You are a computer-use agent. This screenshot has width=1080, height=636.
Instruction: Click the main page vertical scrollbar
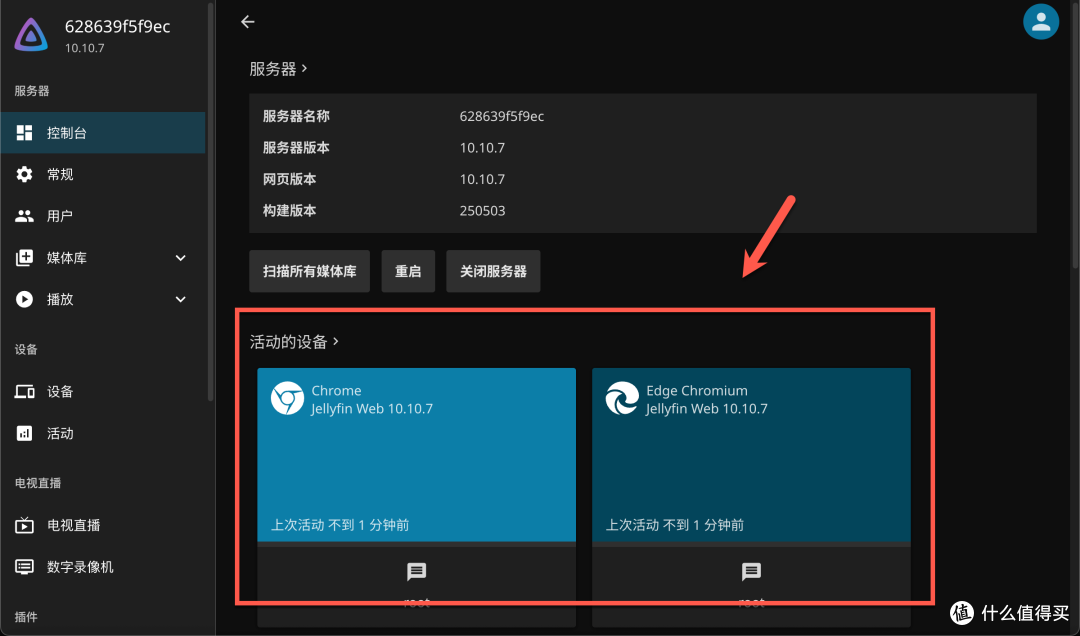point(1076,134)
